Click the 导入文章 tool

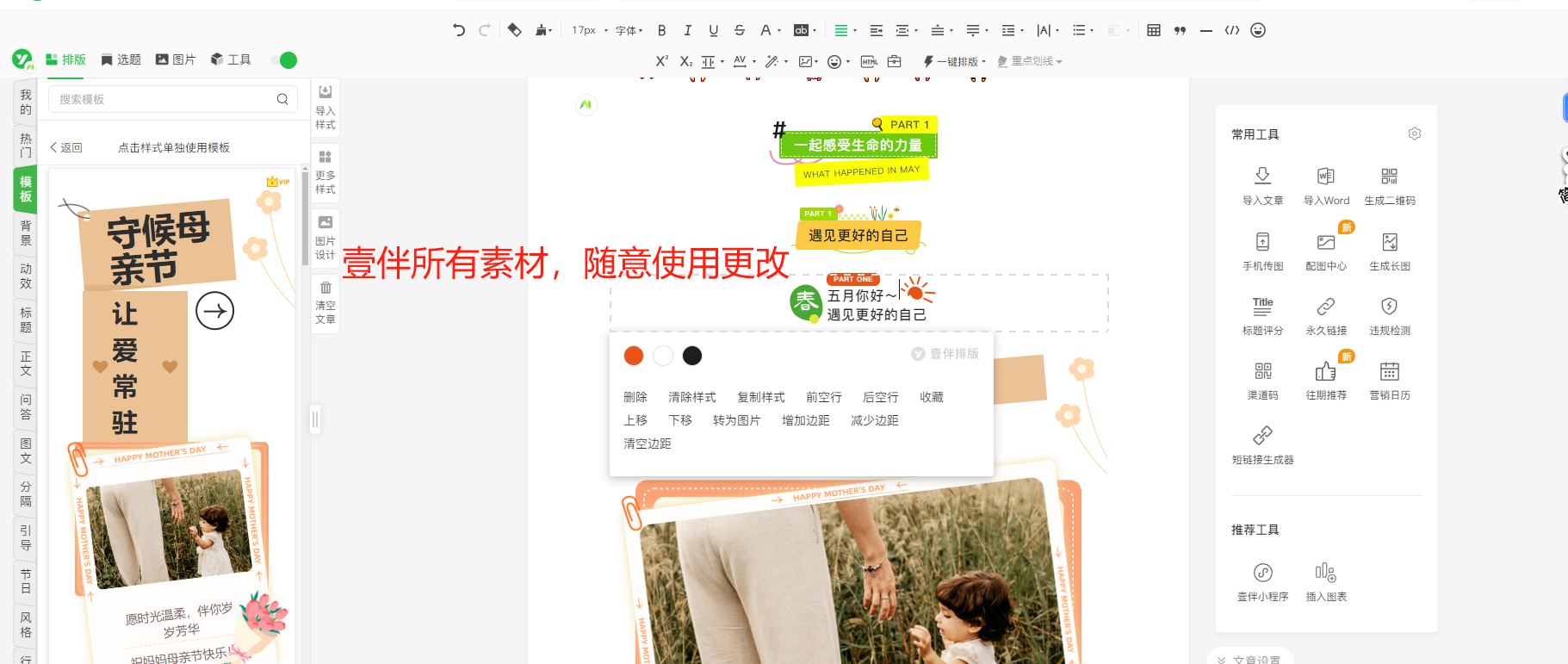click(x=1262, y=186)
